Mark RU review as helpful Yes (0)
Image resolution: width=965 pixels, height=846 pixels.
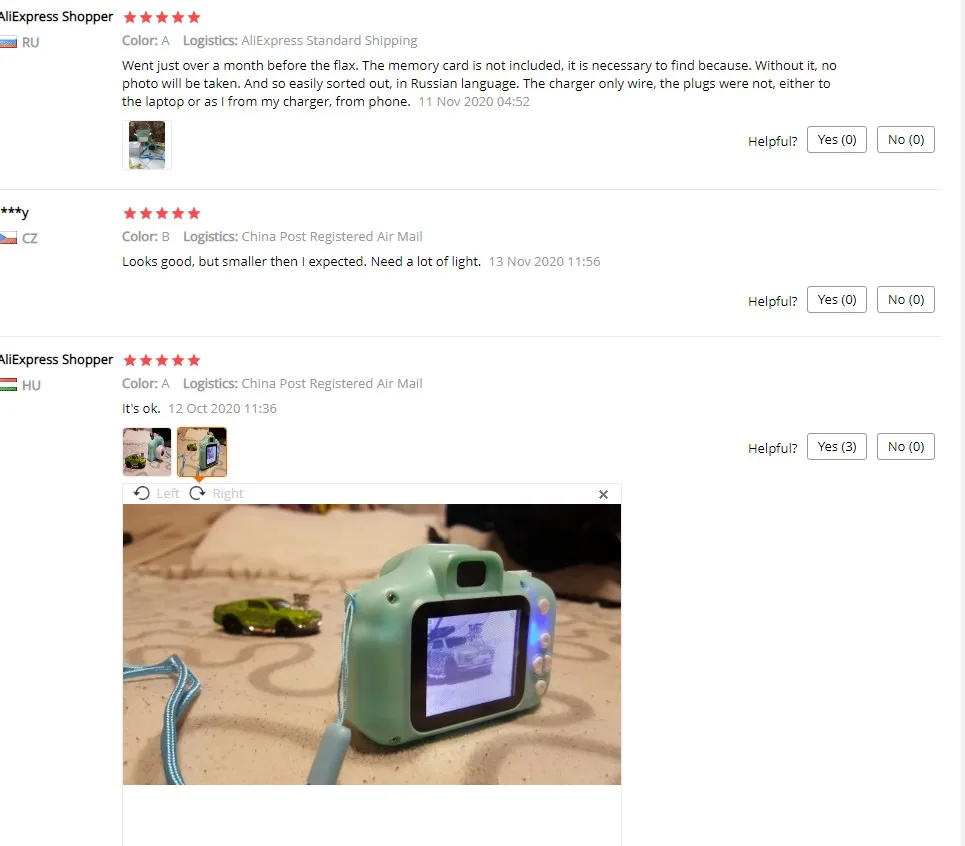pyautogui.click(x=836, y=140)
